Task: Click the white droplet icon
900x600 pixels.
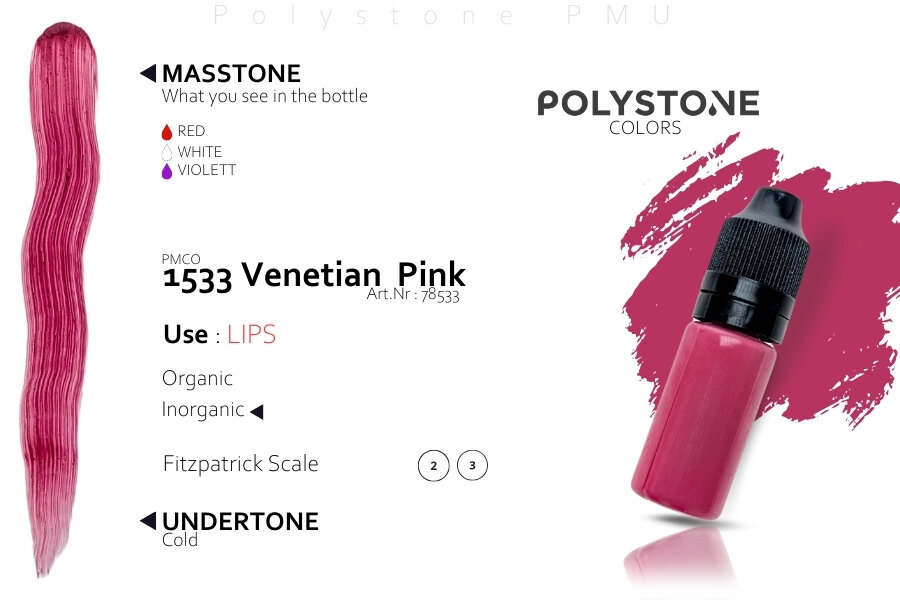Action: pyautogui.click(x=167, y=152)
